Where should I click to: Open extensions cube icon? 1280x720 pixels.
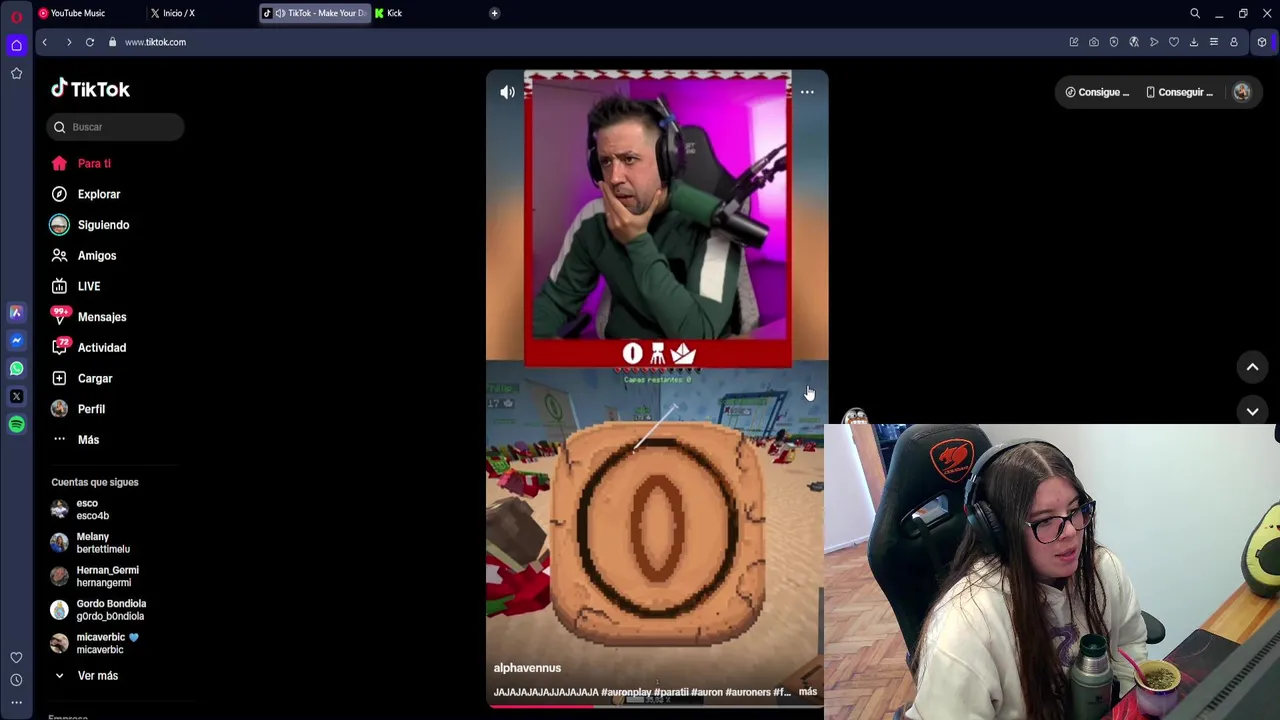[x=1262, y=42]
